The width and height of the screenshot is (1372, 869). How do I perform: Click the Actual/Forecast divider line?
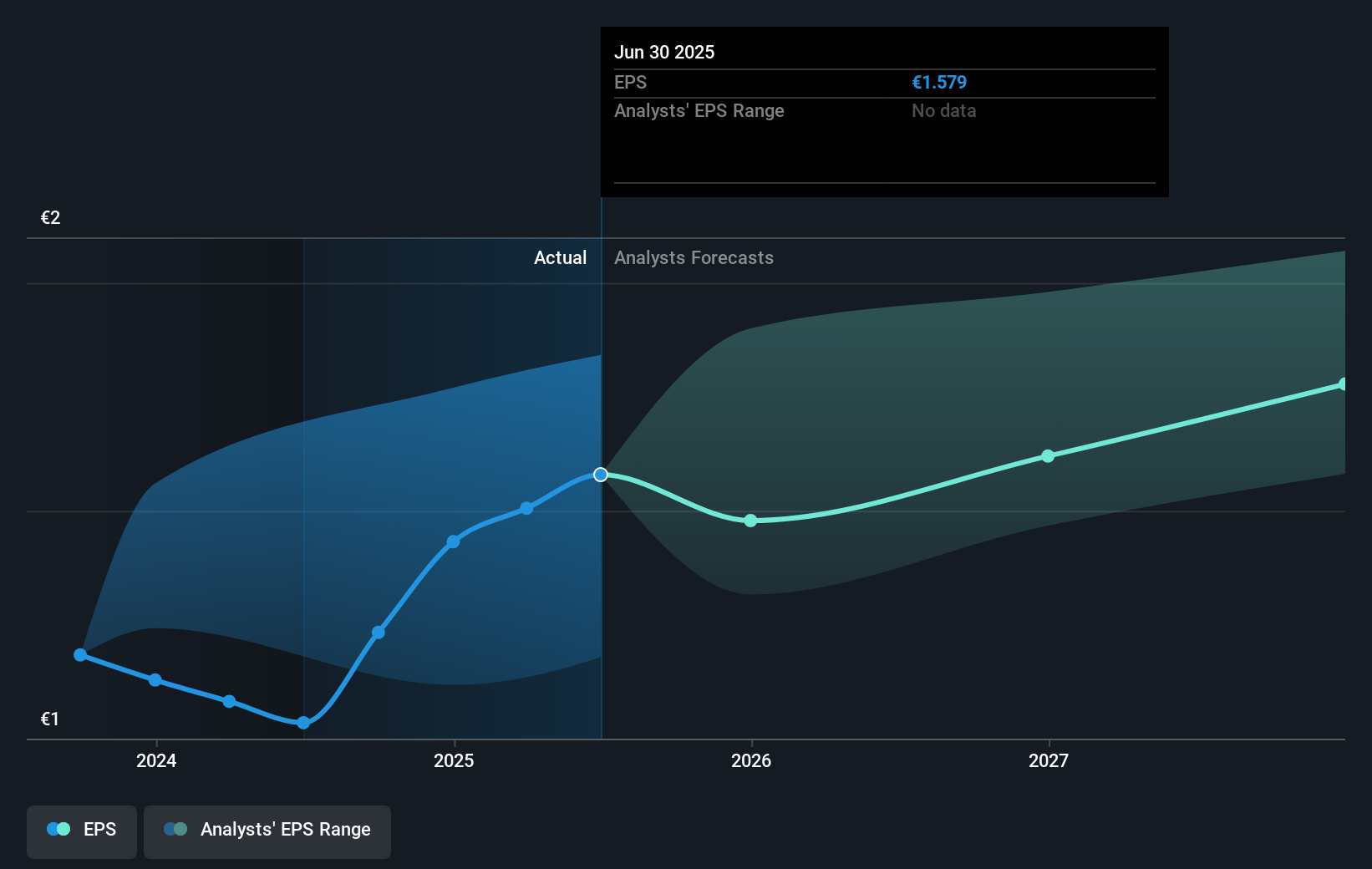point(600,501)
